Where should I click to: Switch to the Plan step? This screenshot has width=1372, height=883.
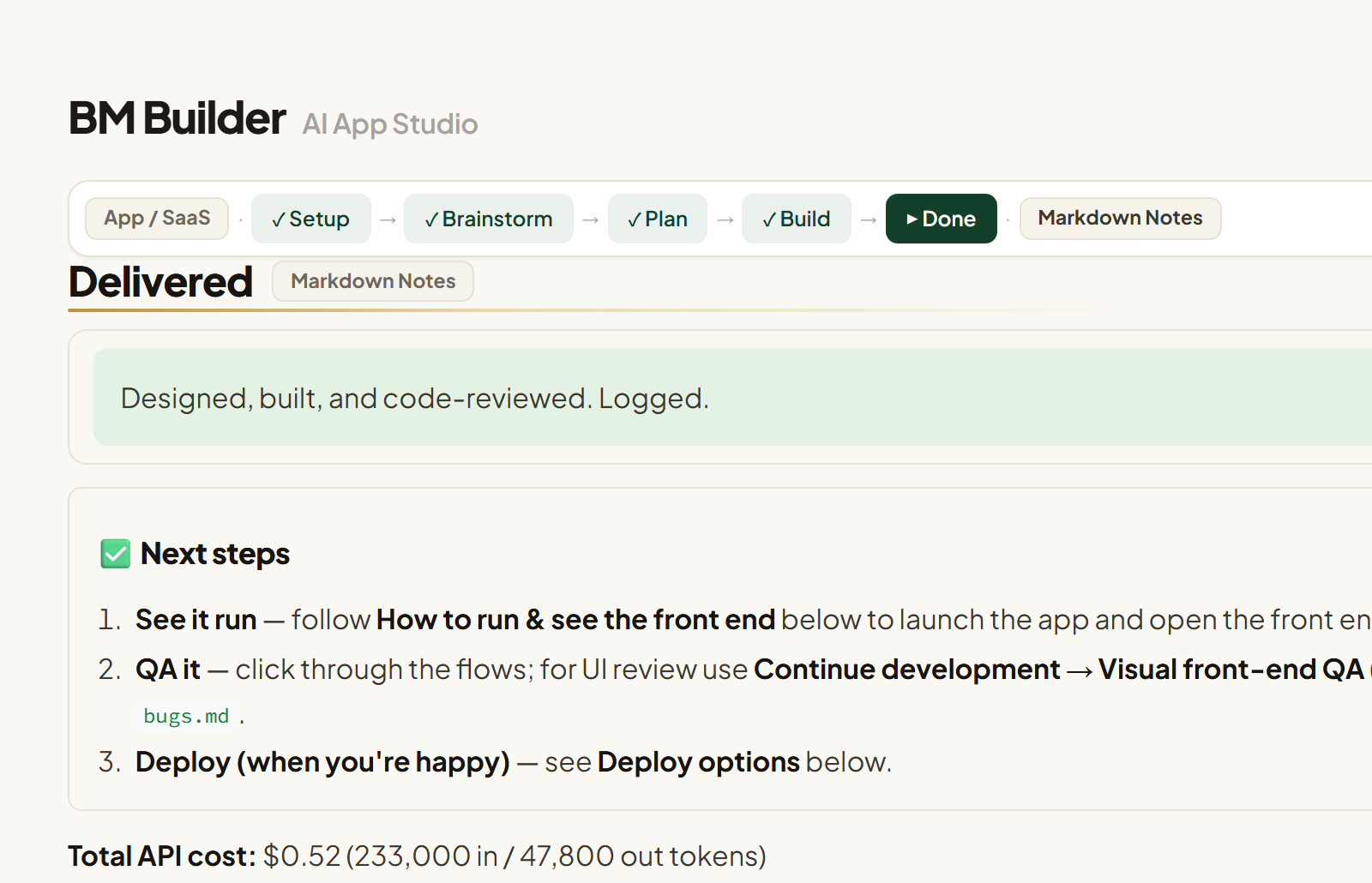658,219
